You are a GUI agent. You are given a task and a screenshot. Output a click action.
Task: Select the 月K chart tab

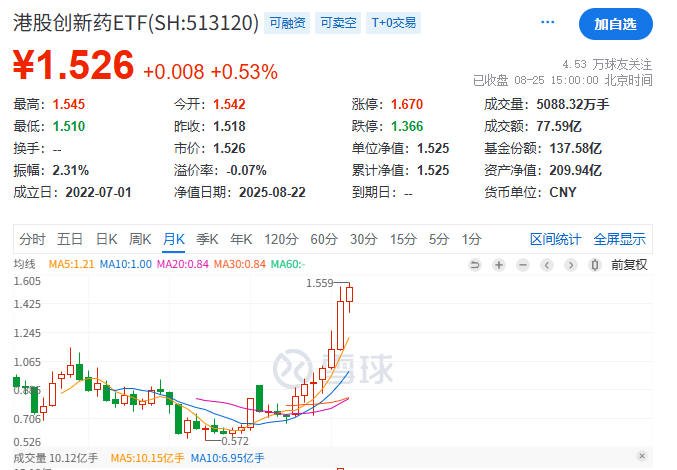click(174, 239)
